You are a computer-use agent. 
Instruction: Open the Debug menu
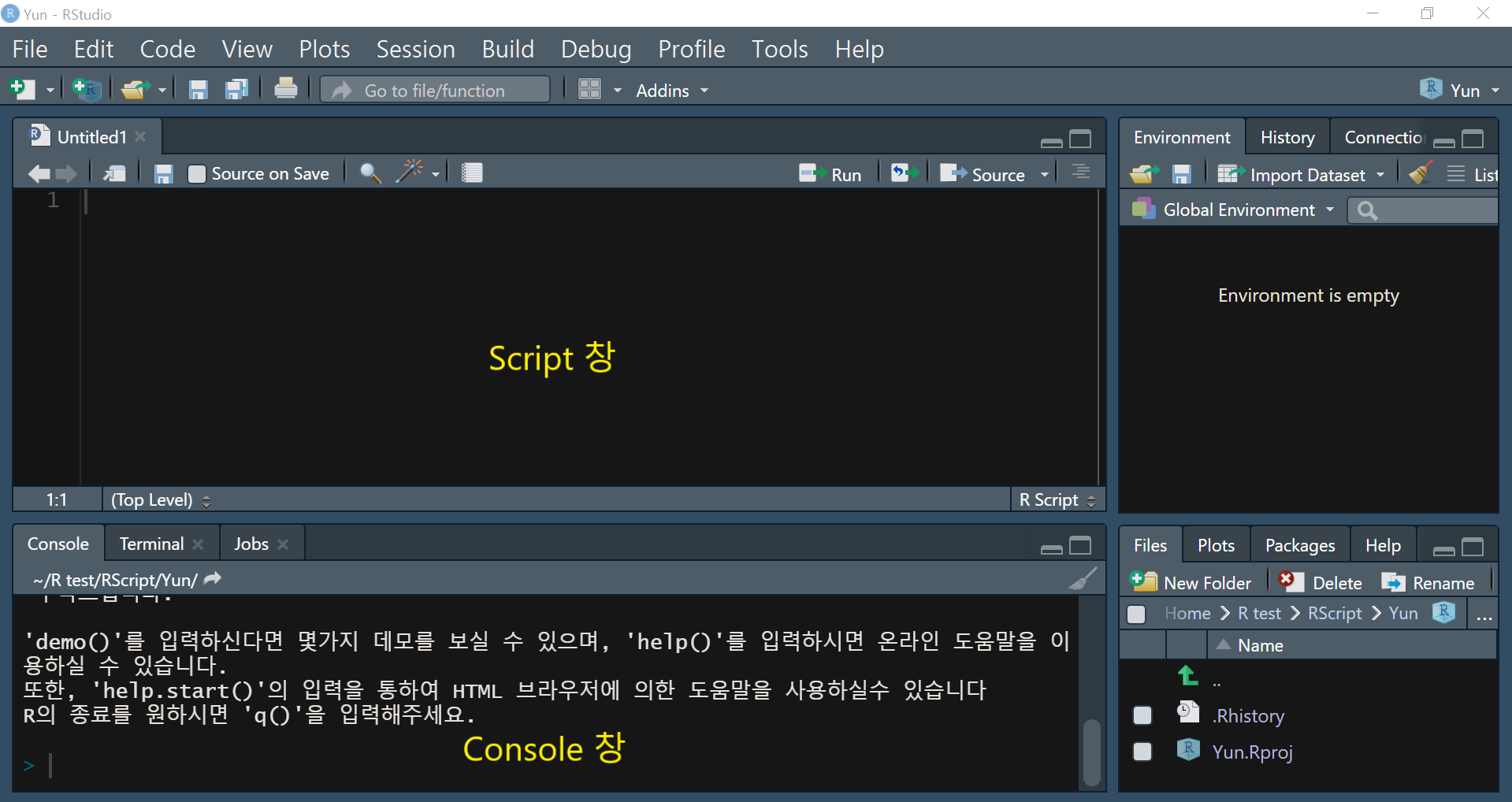596,49
